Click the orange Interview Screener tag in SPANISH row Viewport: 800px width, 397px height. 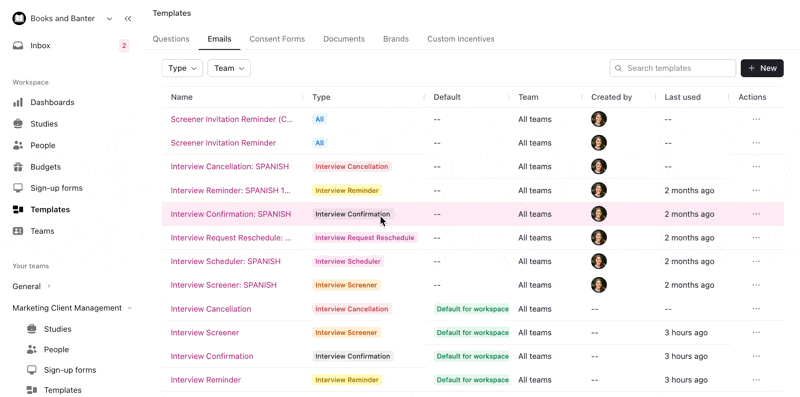click(x=346, y=285)
